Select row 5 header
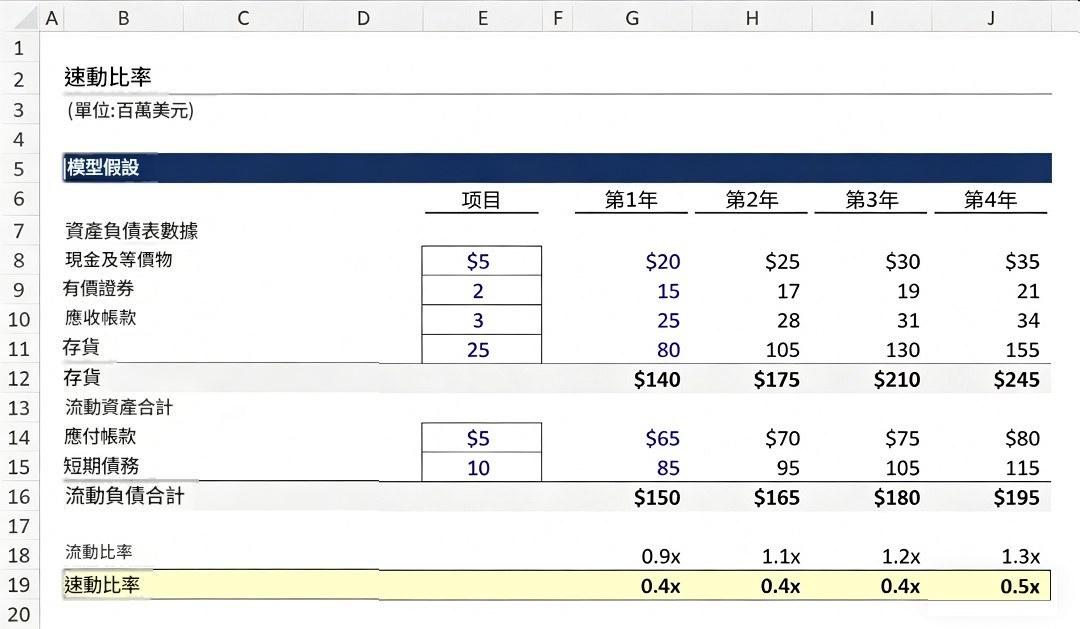Screen dimensions: 1080x629 pos(19,169)
